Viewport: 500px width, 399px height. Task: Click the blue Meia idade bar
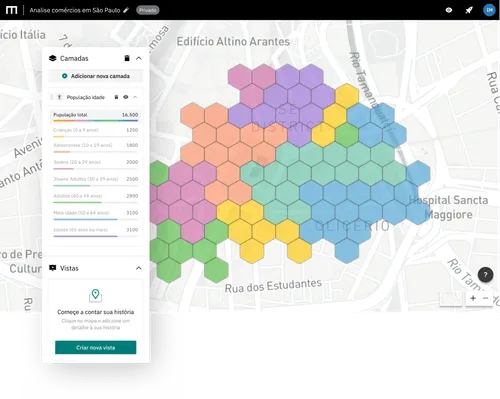pyautogui.click(x=85, y=219)
